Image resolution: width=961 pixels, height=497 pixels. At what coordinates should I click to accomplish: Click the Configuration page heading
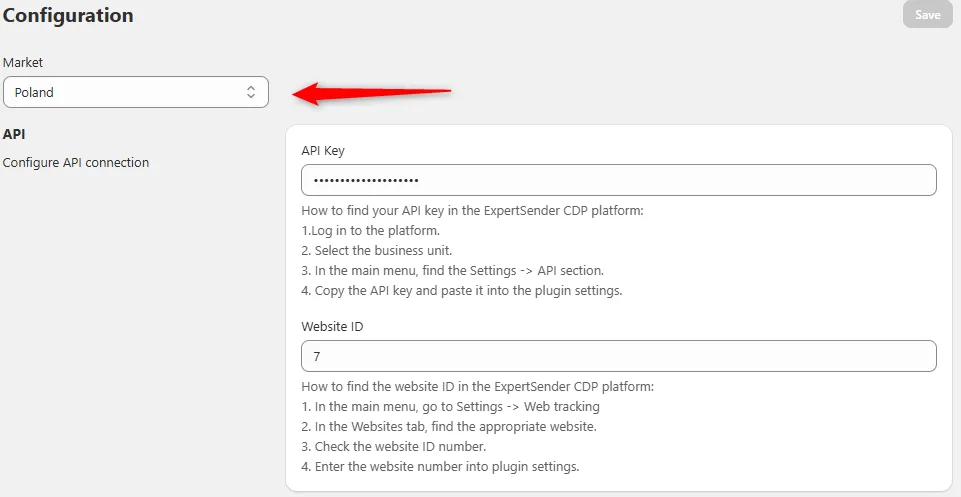tap(68, 15)
